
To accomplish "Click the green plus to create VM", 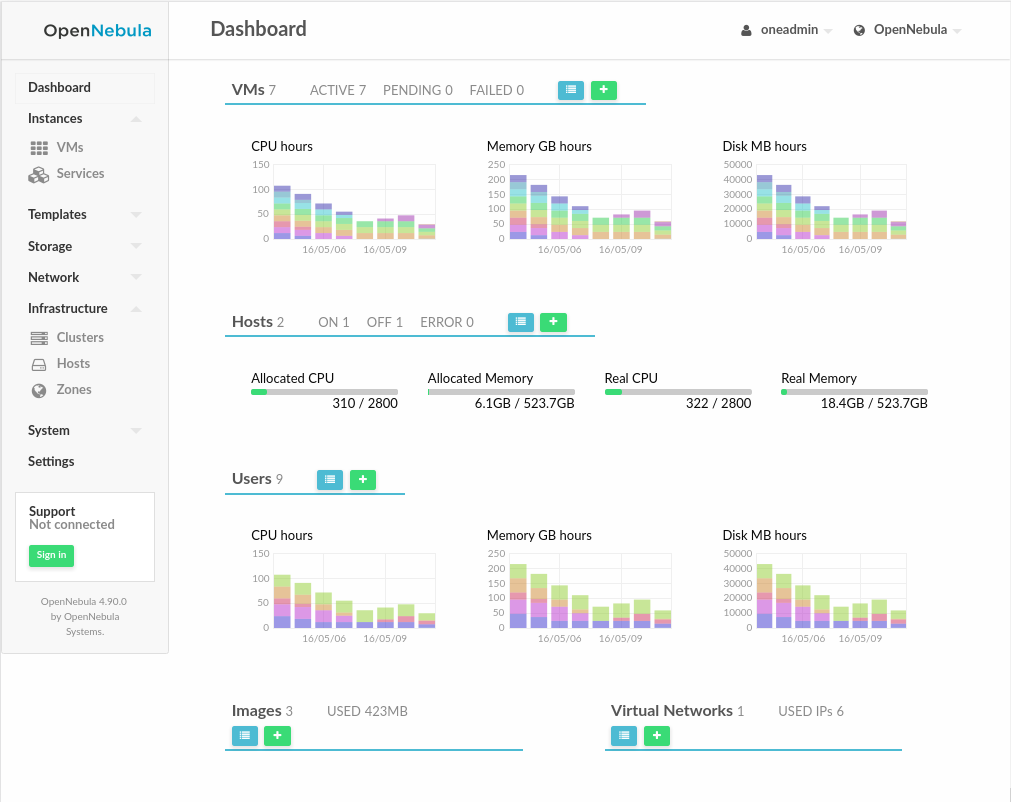I will tap(604, 90).
